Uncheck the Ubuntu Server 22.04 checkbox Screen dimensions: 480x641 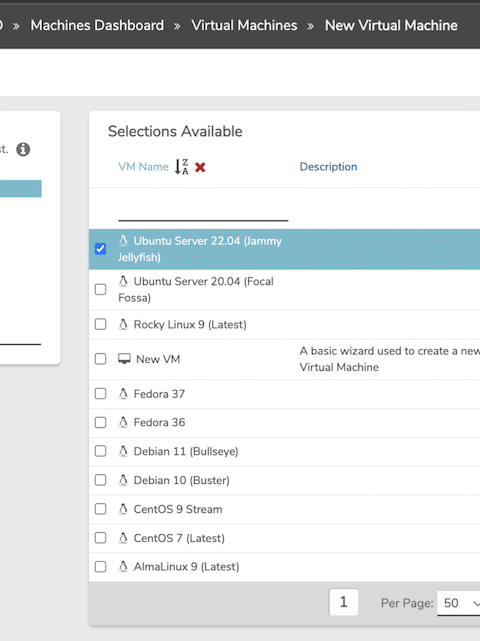click(100, 249)
